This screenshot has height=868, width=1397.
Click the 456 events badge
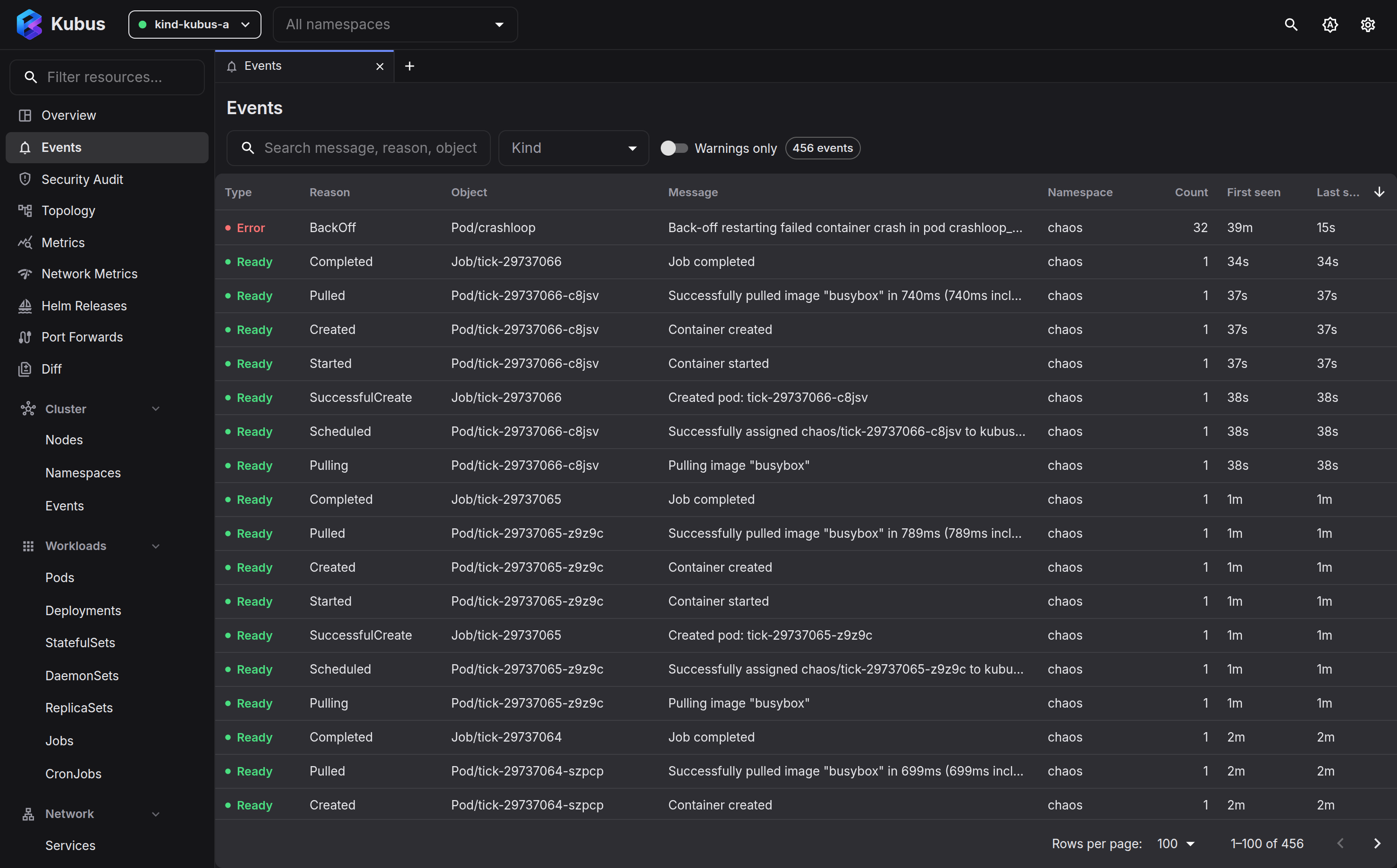coord(822,148)
